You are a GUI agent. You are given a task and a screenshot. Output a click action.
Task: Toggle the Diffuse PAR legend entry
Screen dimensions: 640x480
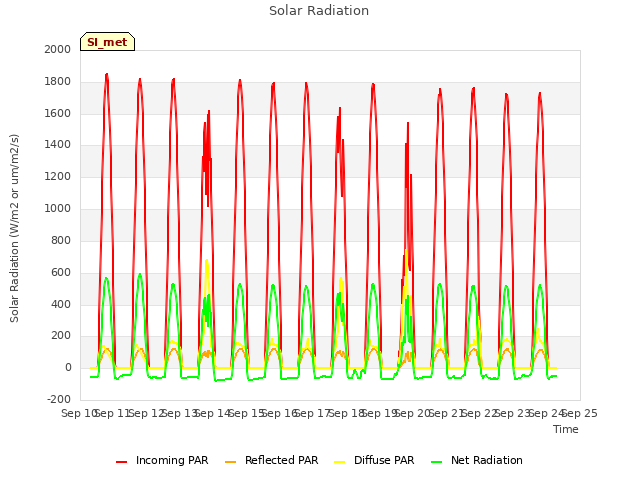click(374, 460)
